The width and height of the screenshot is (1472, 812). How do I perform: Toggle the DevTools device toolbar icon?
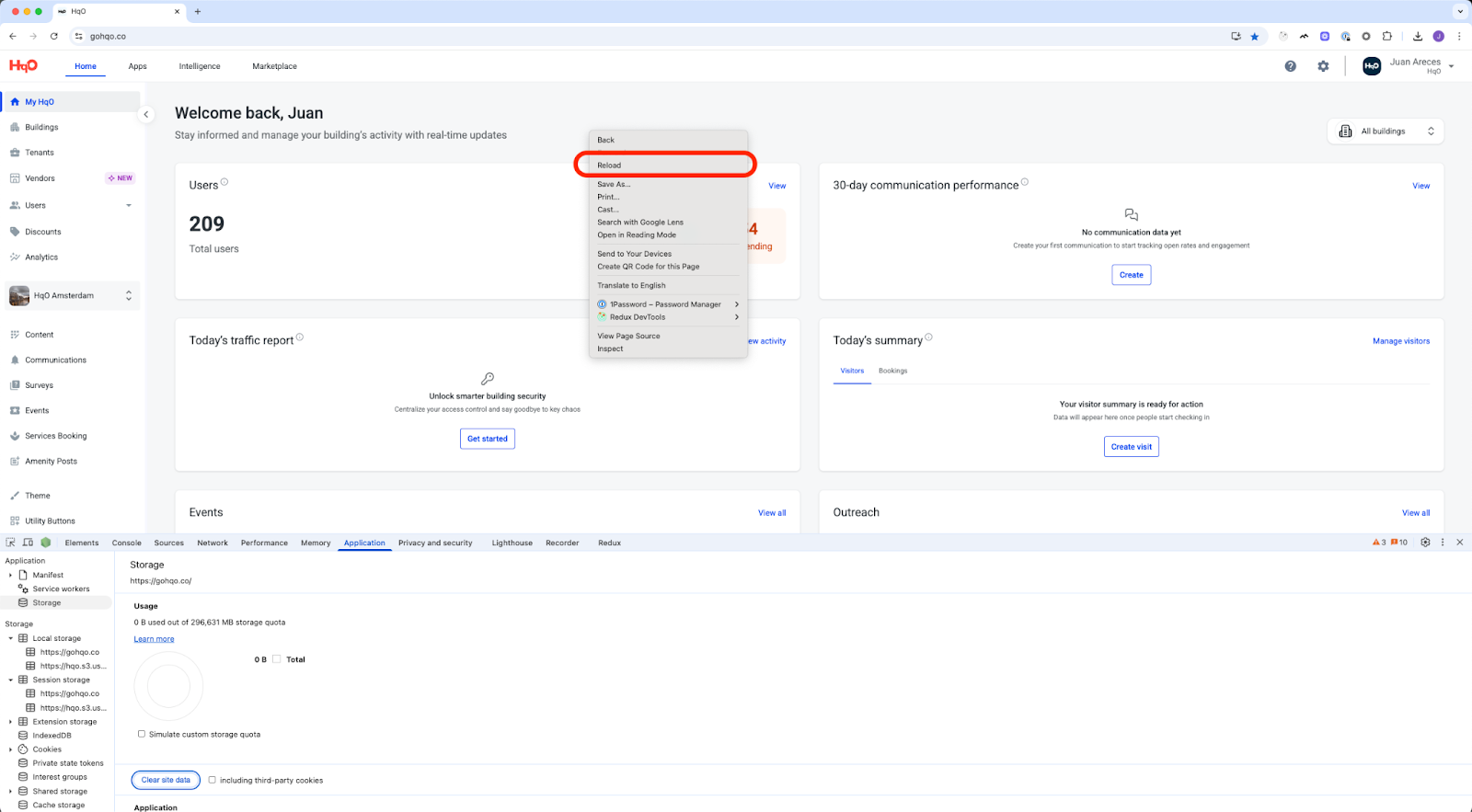point(28,543)
